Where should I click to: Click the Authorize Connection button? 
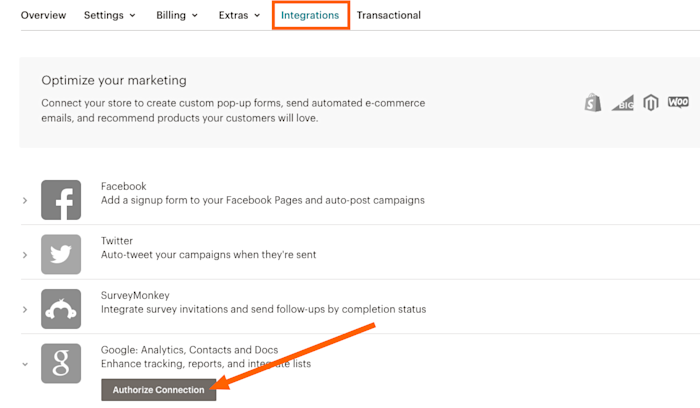158,390
